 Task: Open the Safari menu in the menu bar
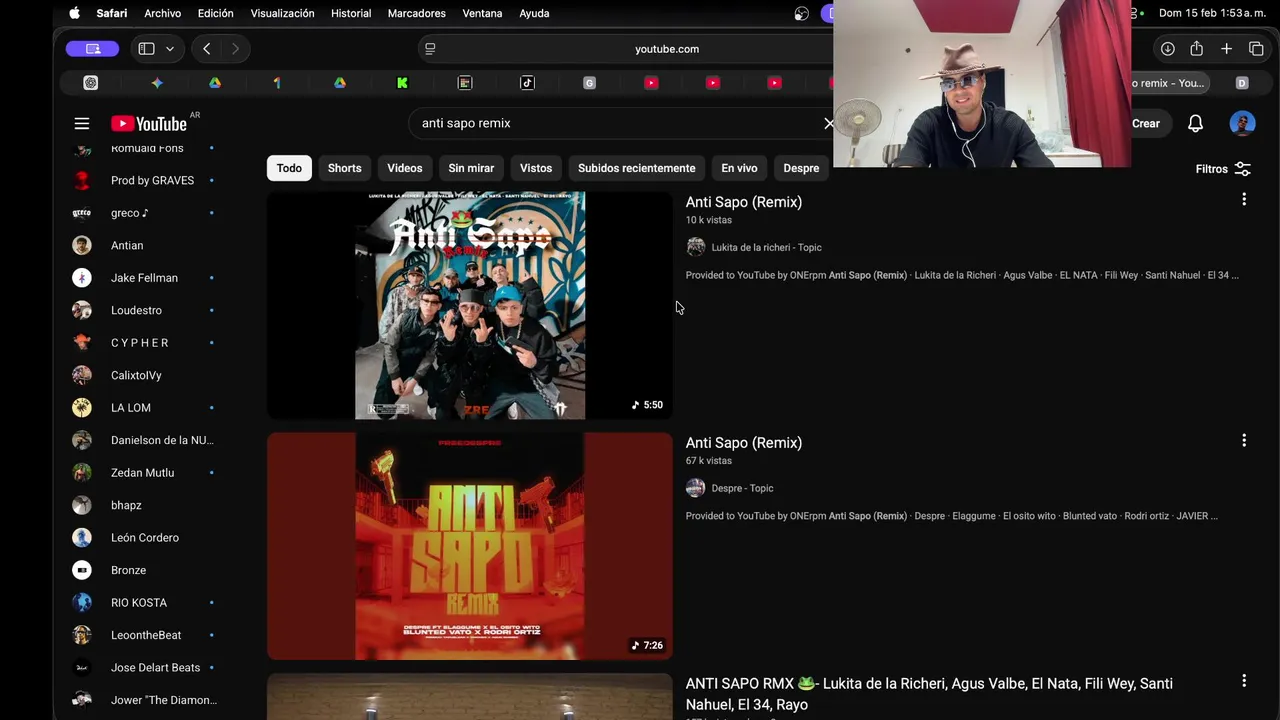point(112,13)
